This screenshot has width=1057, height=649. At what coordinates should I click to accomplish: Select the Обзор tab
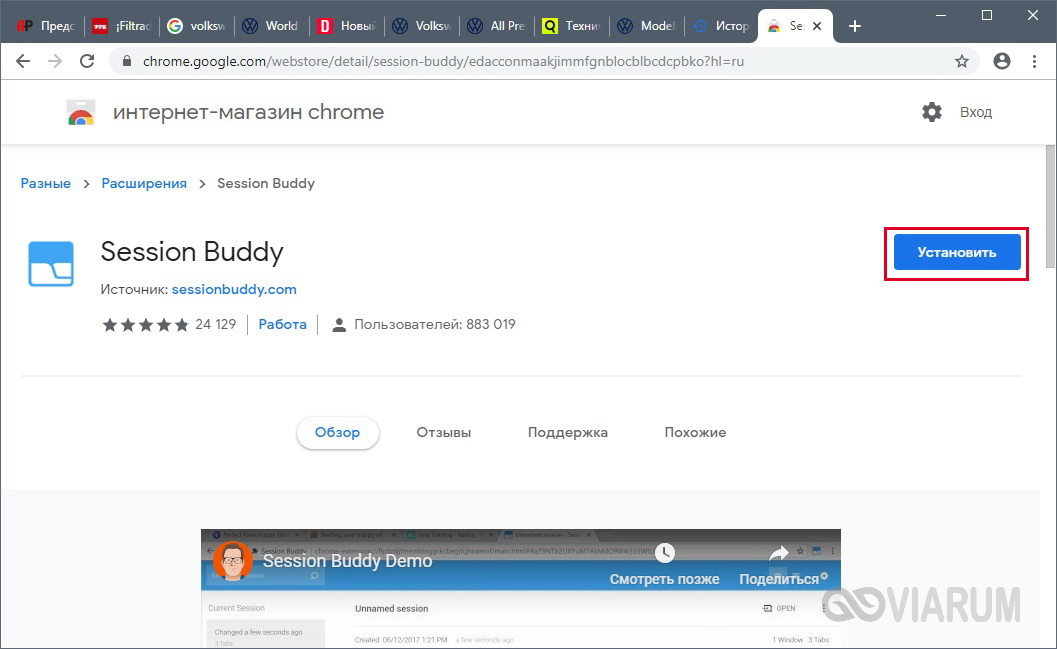tap(337, 432)
